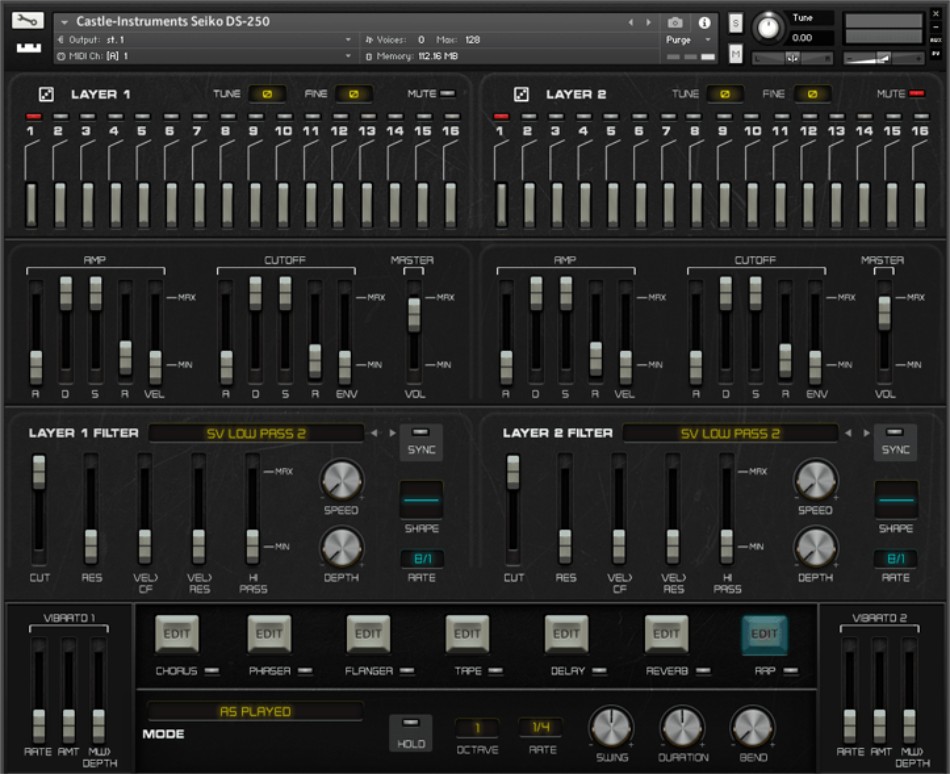
Task: Select previous Layer 2 filter type arrow
Action: coord(848,433)
